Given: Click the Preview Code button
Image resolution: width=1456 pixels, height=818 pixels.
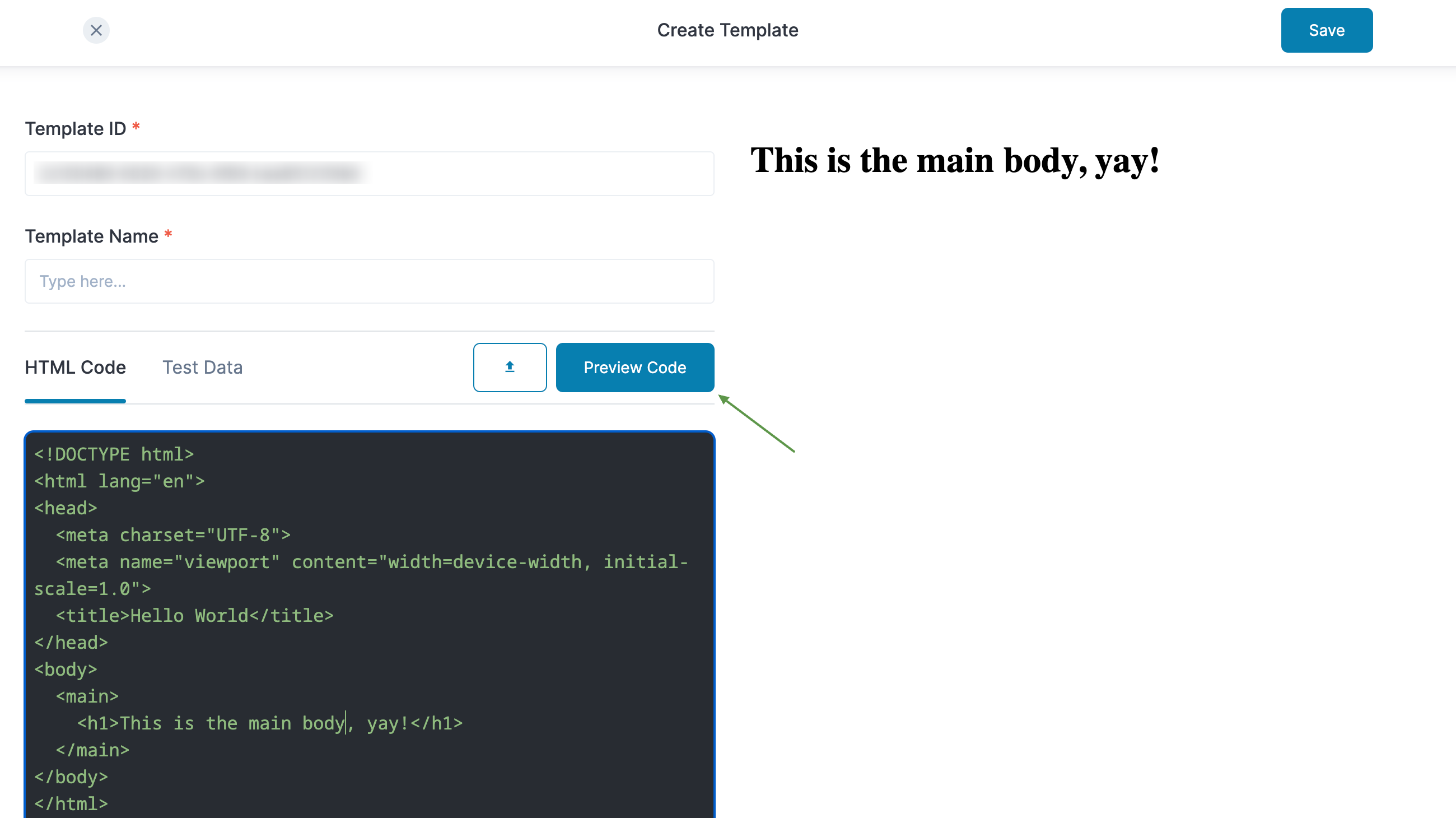Looking at the screenshot, I should pos(634,367).
